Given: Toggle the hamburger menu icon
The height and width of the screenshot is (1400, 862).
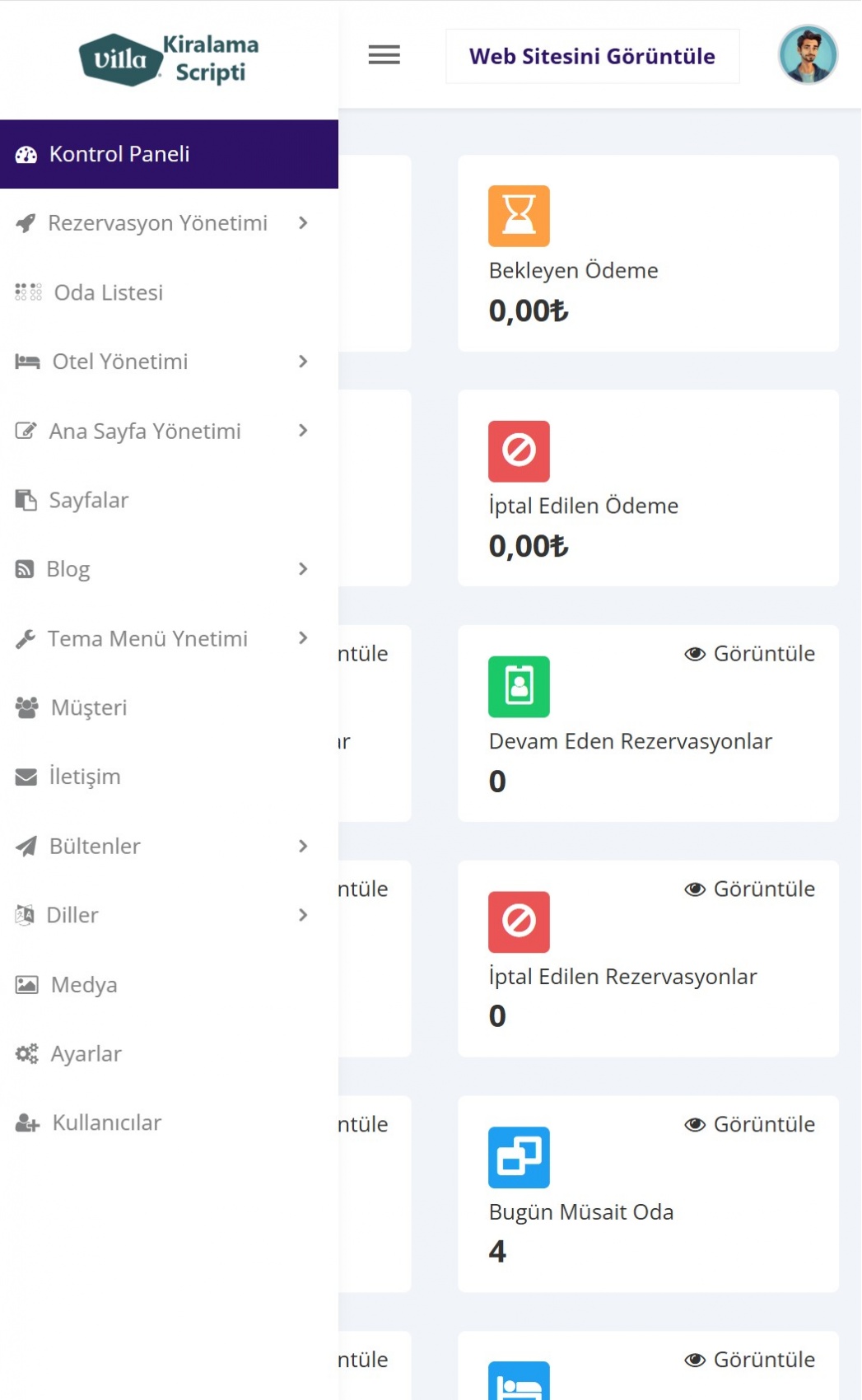Looking at the screenshot, I should pos(384,55).
